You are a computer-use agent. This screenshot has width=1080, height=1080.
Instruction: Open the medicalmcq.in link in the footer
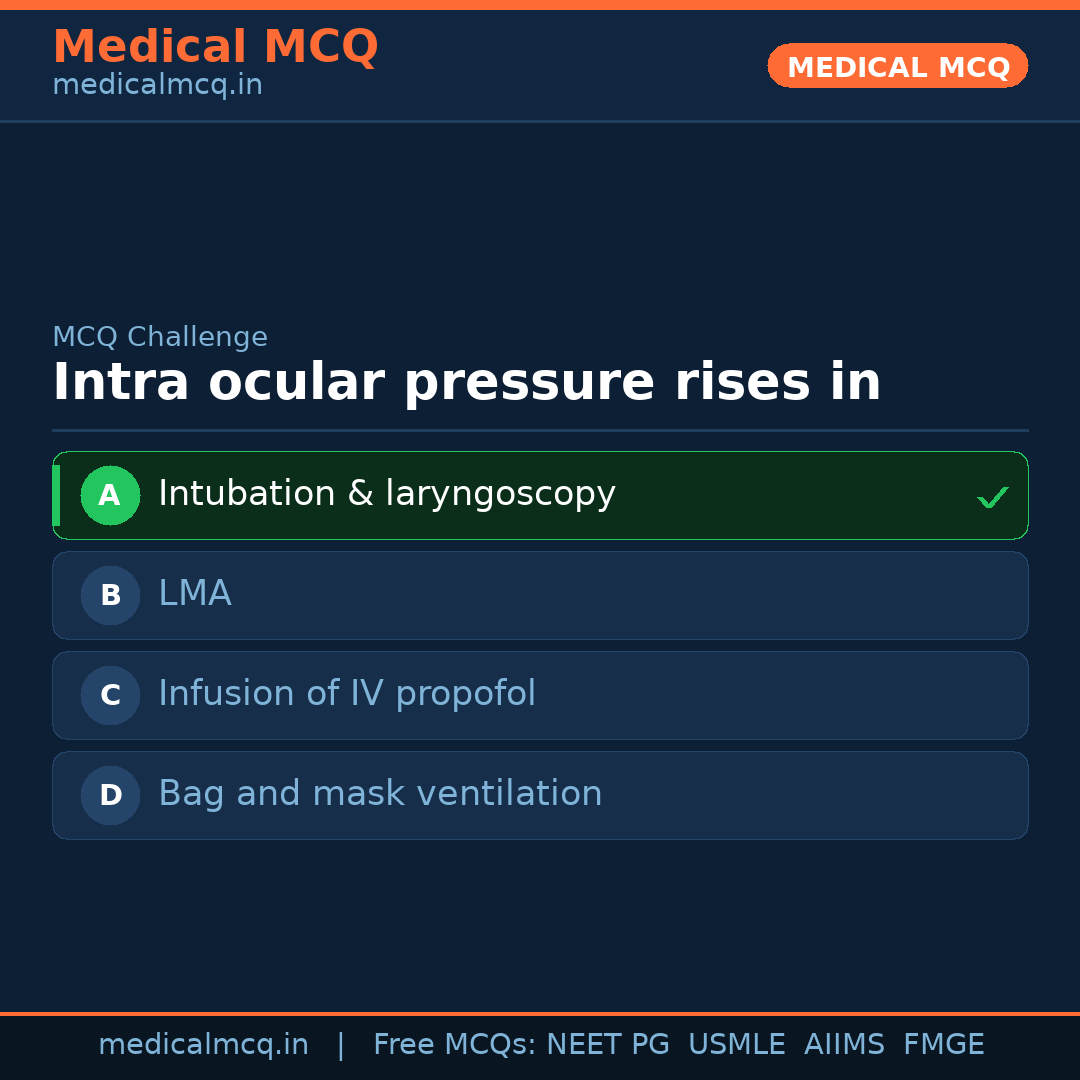click(x=203, y=1045)
